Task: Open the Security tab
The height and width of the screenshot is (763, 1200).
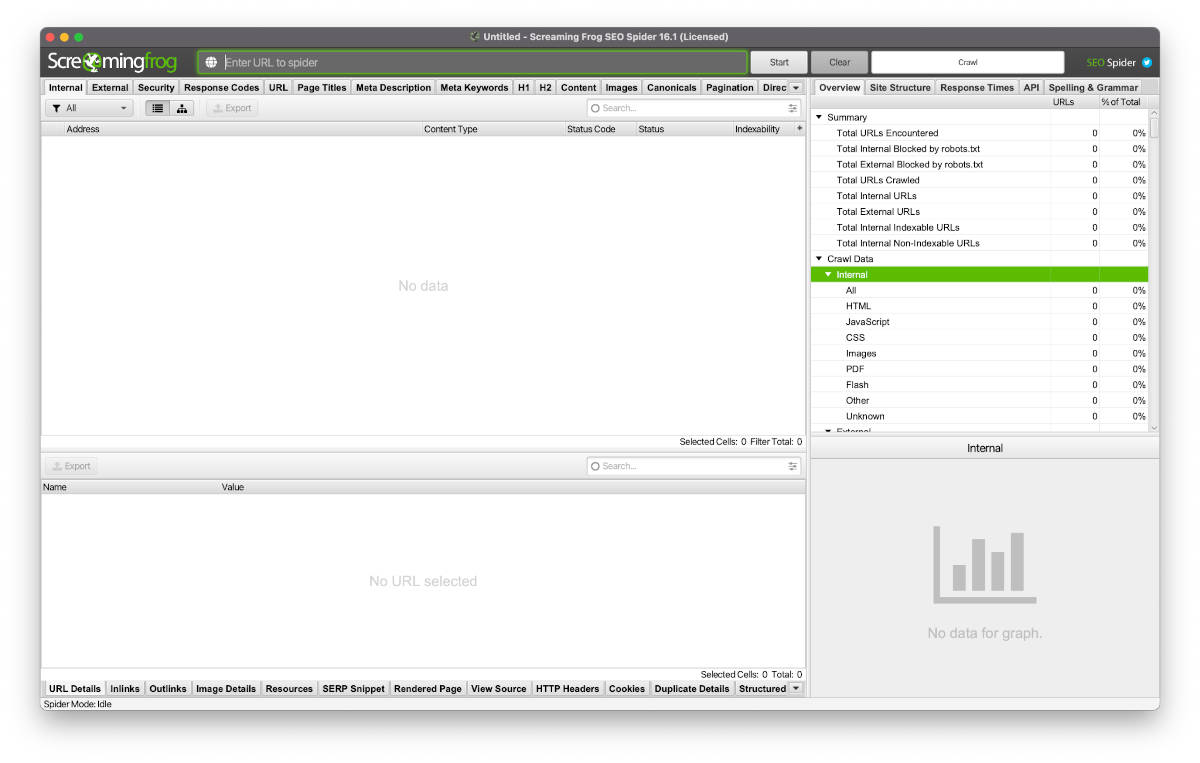Action: tap(156, 88)
